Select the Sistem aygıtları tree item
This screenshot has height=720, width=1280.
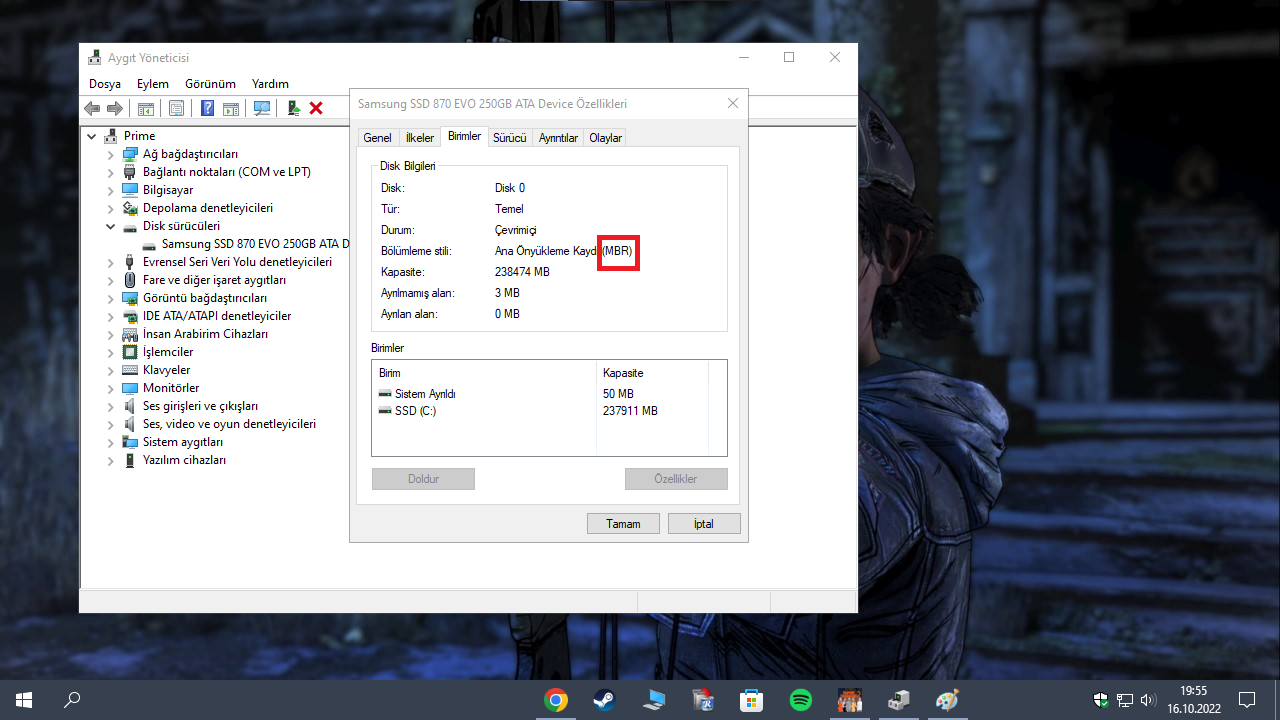183,442
